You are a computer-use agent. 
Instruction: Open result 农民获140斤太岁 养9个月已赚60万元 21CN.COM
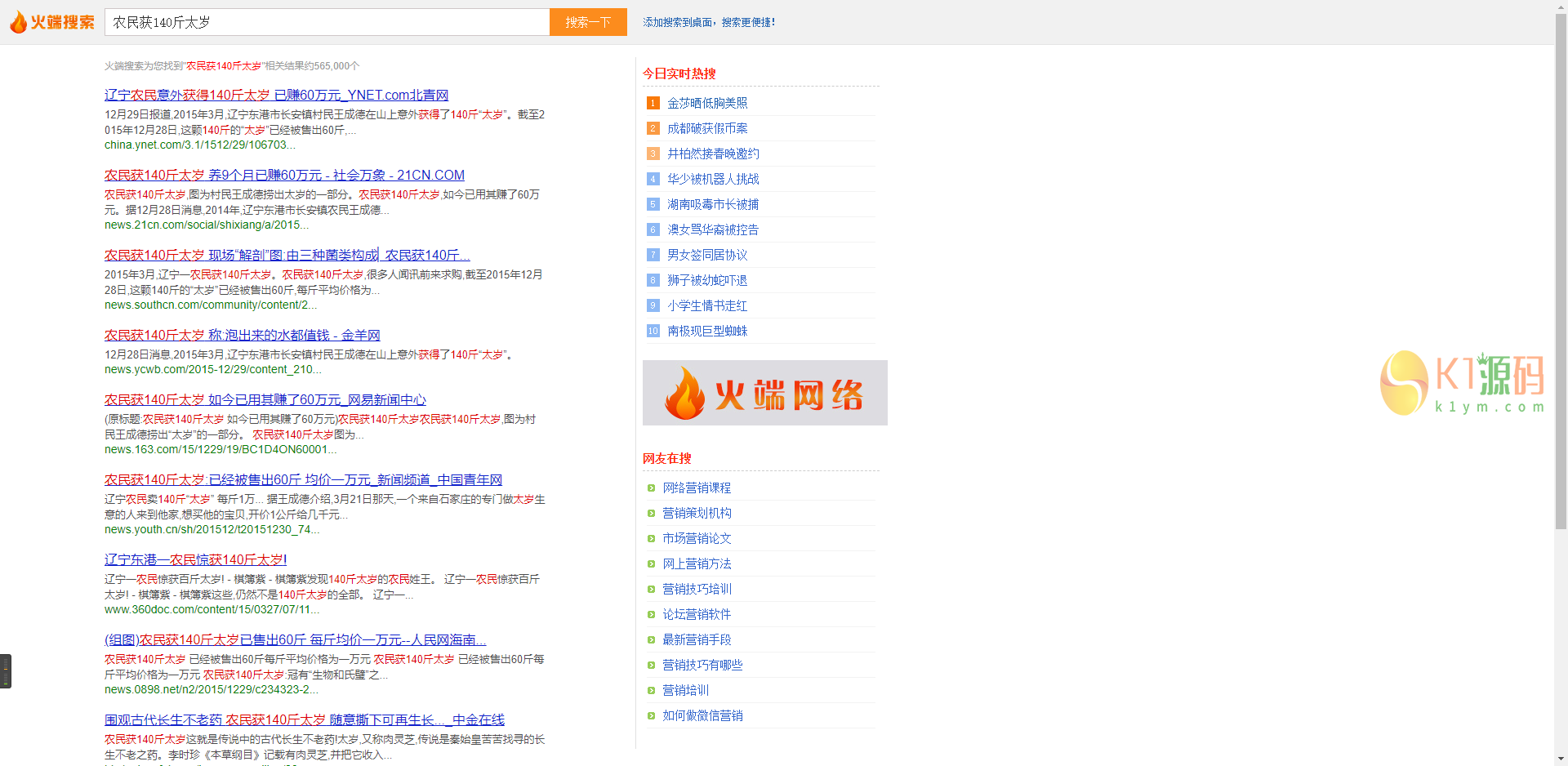point(284,176)
